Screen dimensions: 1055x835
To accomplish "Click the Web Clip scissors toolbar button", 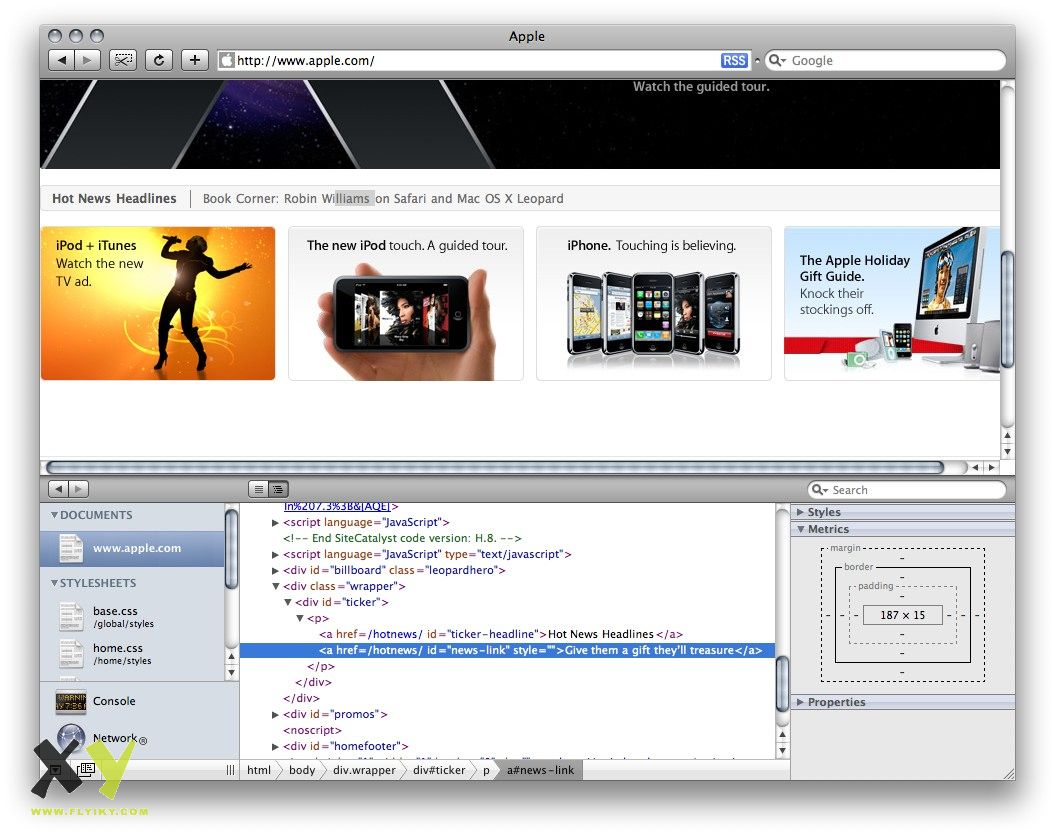I will coord(123,61).
